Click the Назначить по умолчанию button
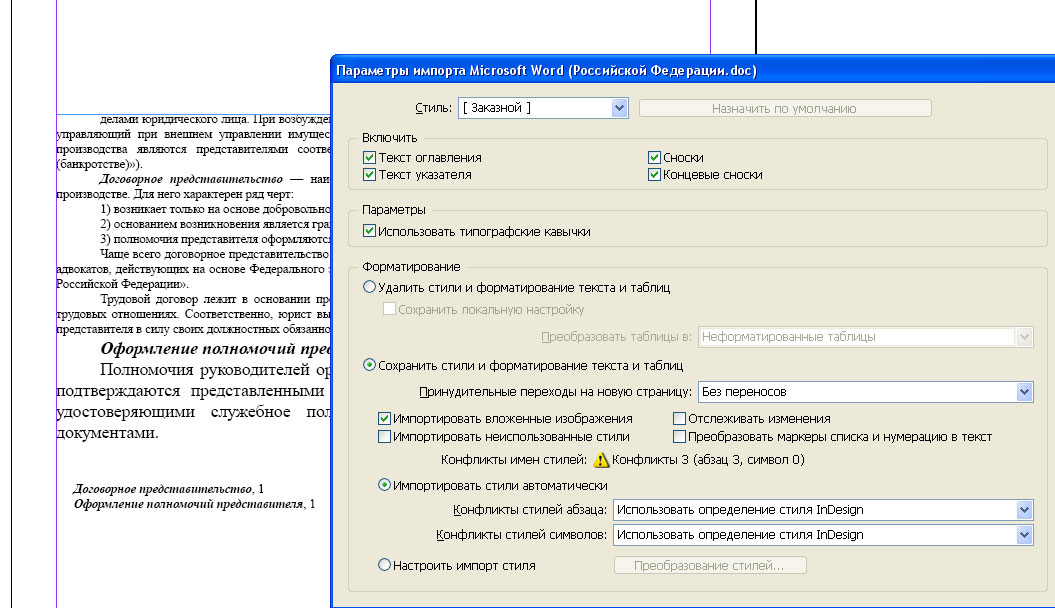Viewport: 1055px width, 608px height. (785, 108)
